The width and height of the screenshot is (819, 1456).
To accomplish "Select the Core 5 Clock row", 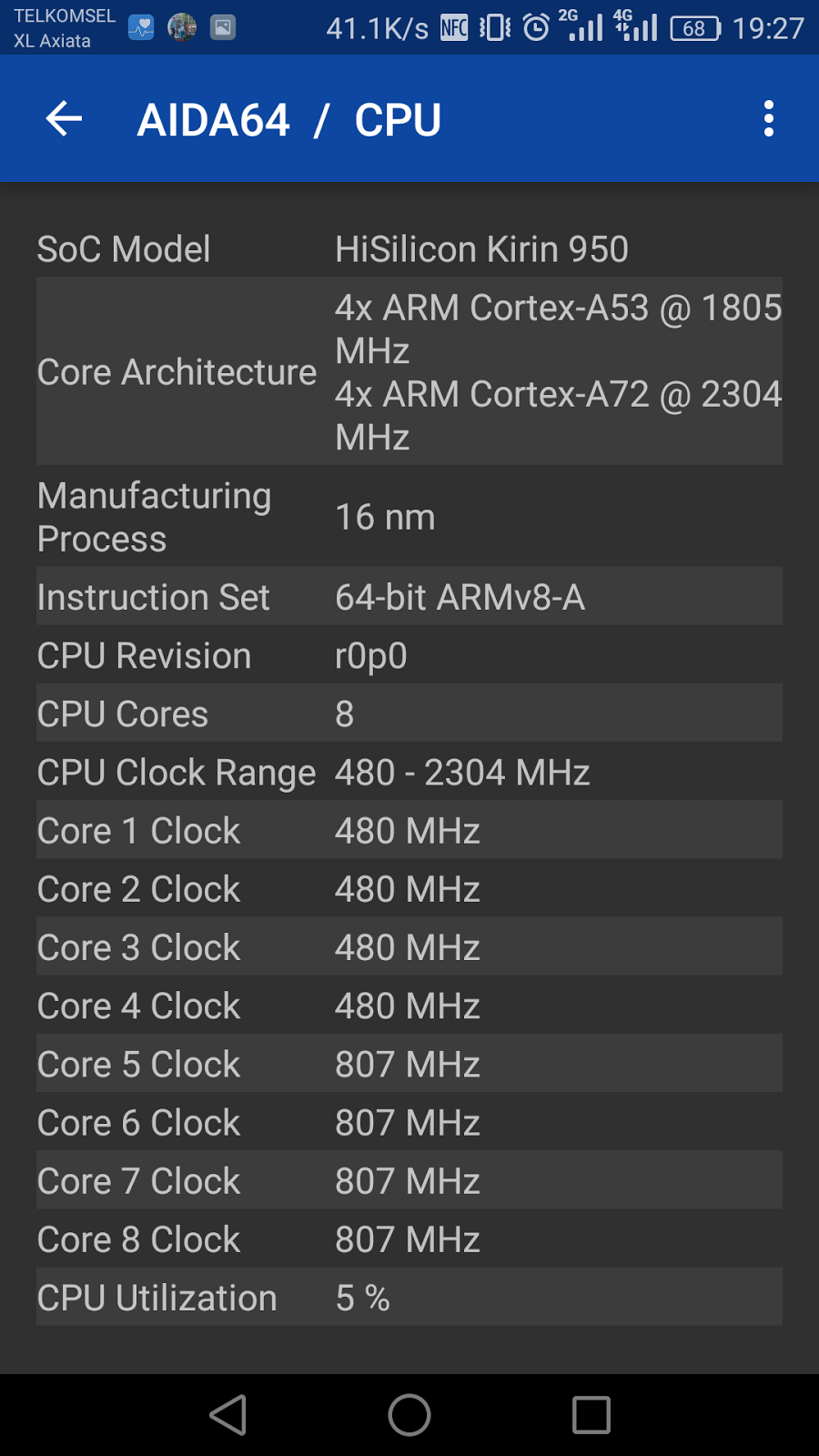I will coord(409,1063).
